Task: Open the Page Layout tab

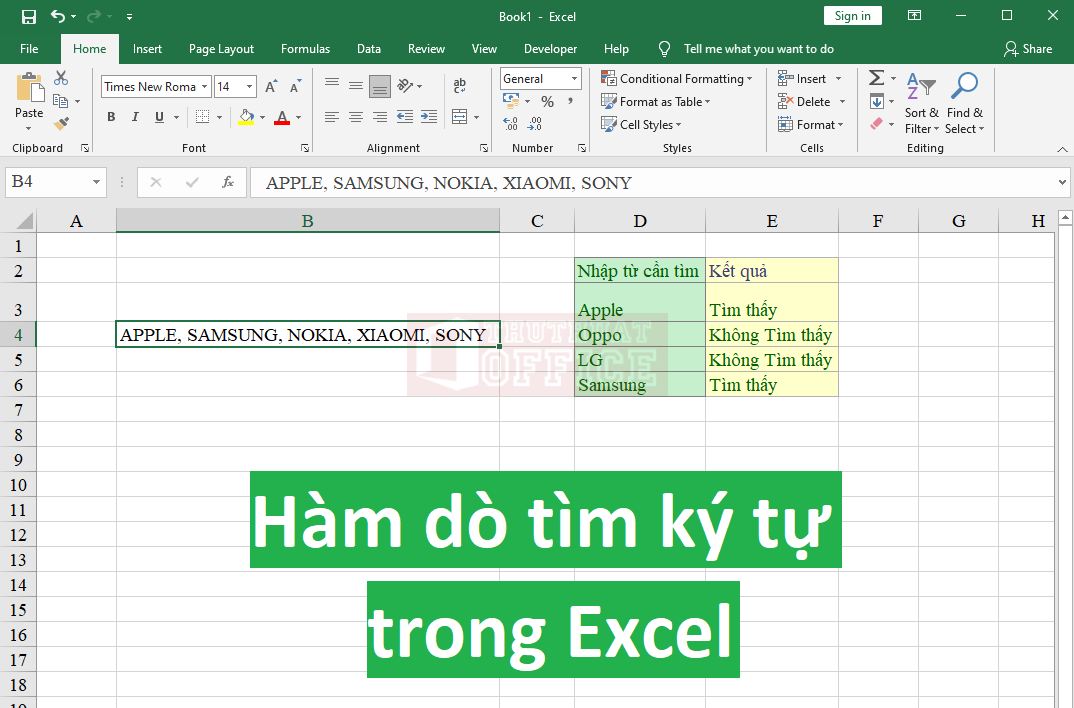Action: click(221, 49)
